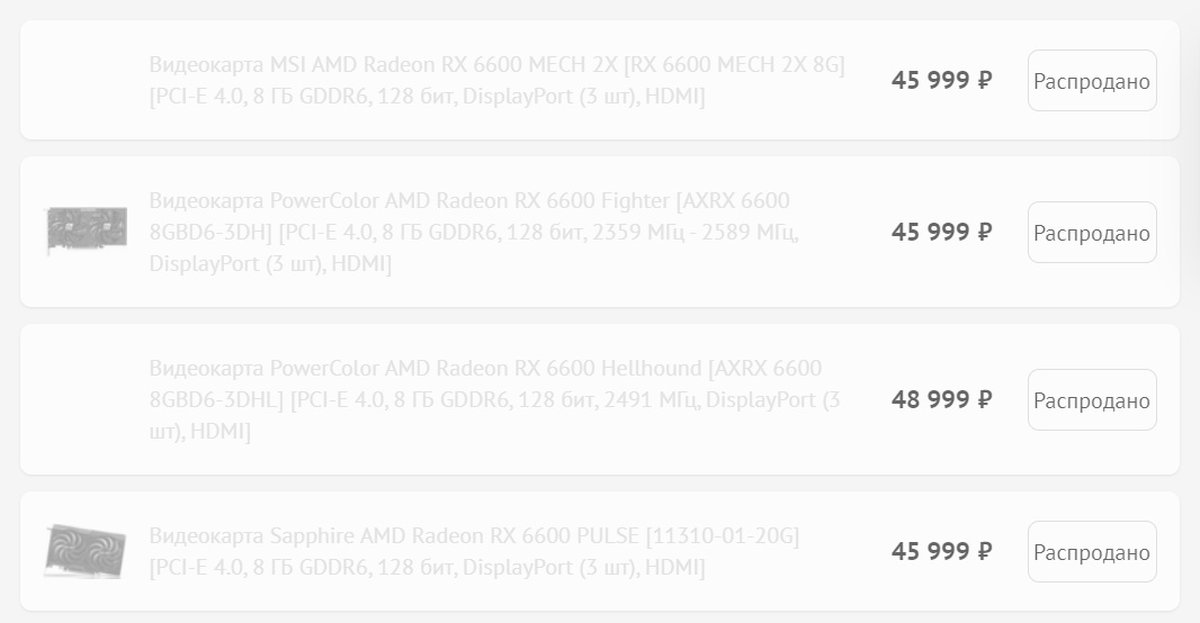Screen dimensions: 1200x623
Task: Open the PowerColor RX 6600 Fighter thumbnail
Action: pos(87,231)
